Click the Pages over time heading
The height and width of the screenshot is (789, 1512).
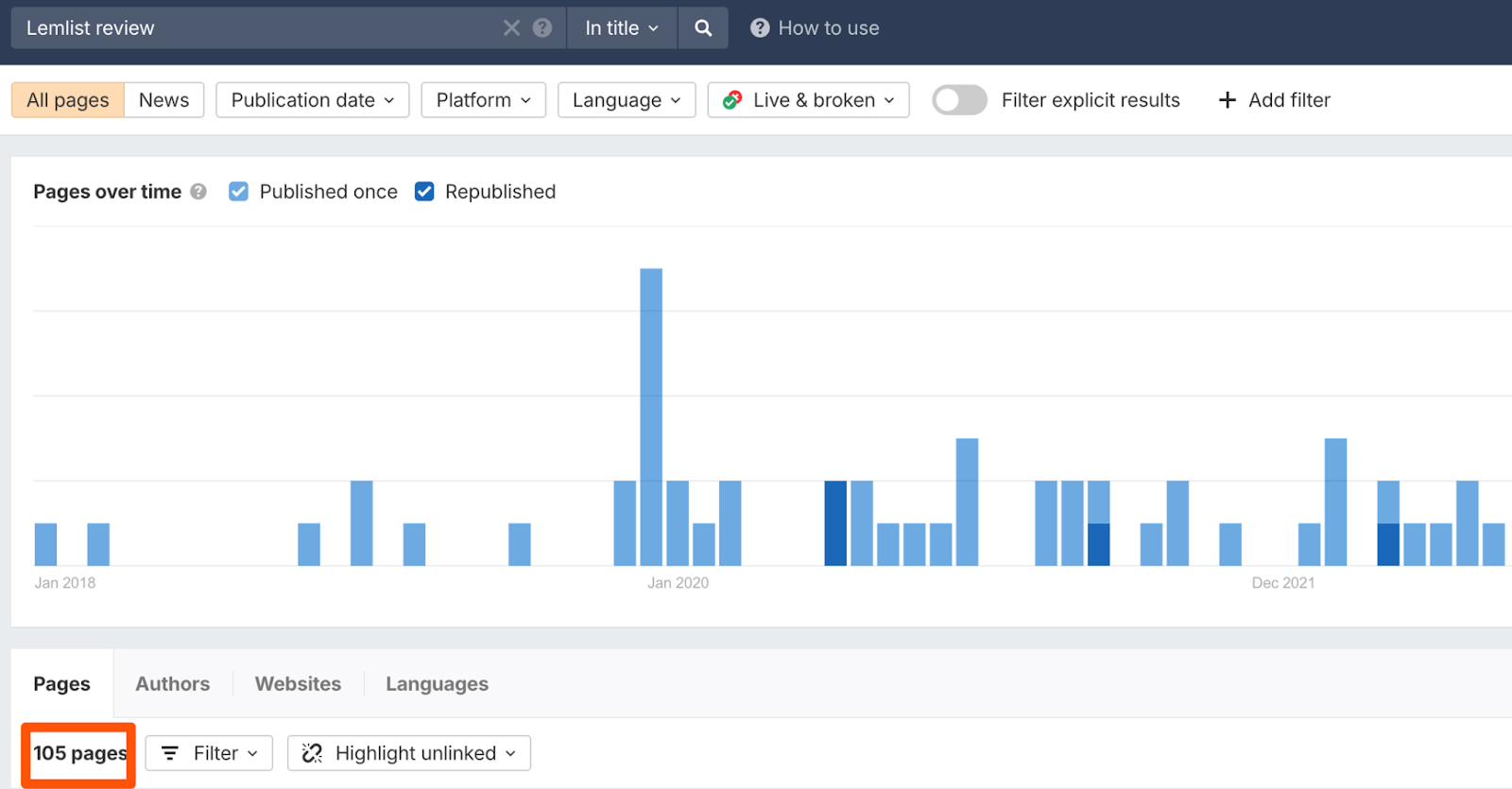click(108, 192)
